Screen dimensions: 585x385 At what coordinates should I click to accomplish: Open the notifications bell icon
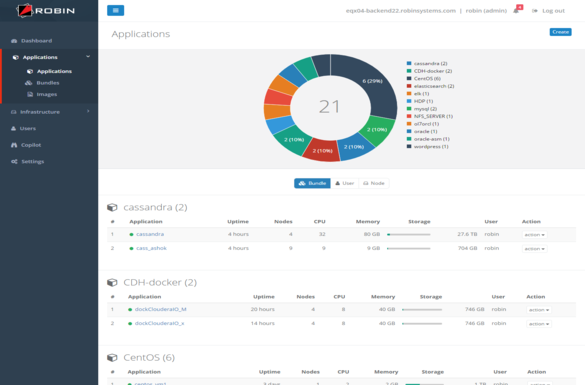pyautogui.click(x=516, y=11)
